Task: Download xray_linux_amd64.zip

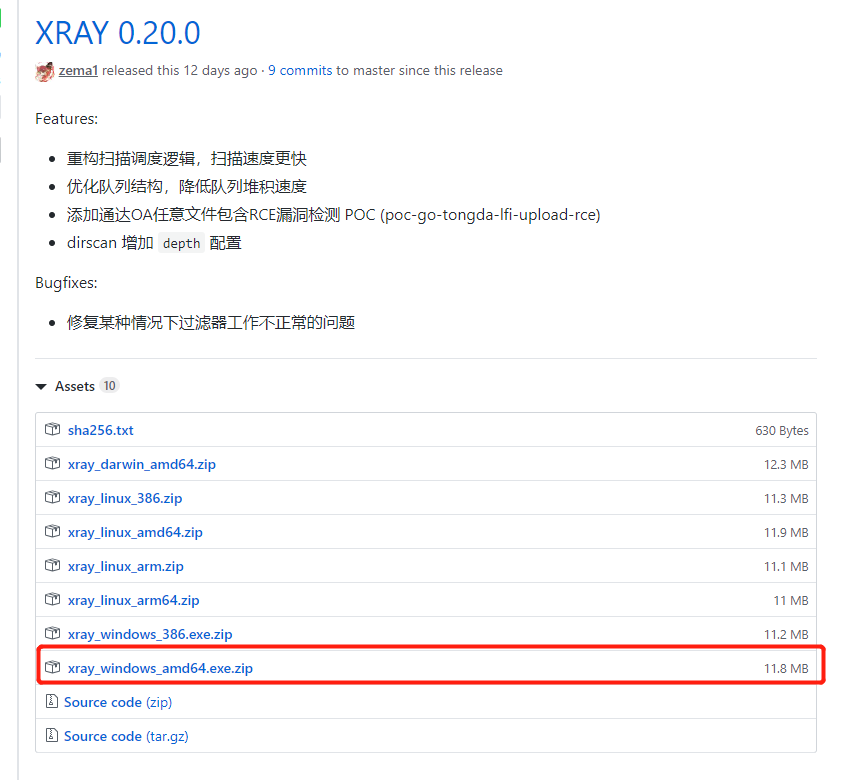Action: 135,533
